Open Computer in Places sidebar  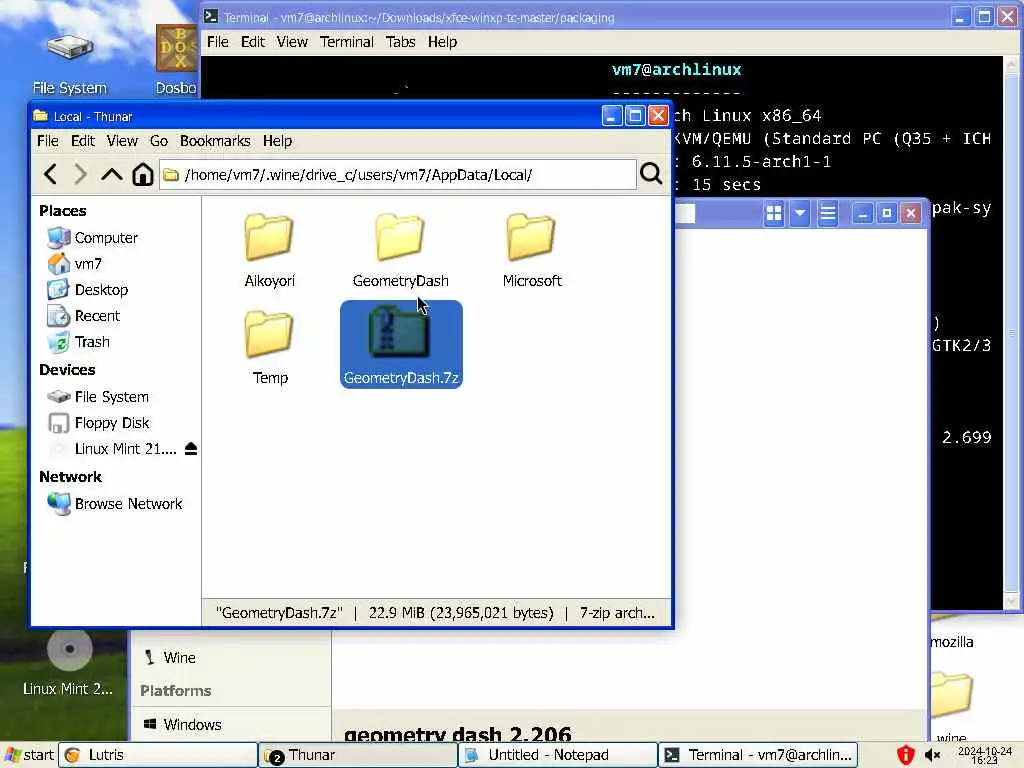pos(93,238)
